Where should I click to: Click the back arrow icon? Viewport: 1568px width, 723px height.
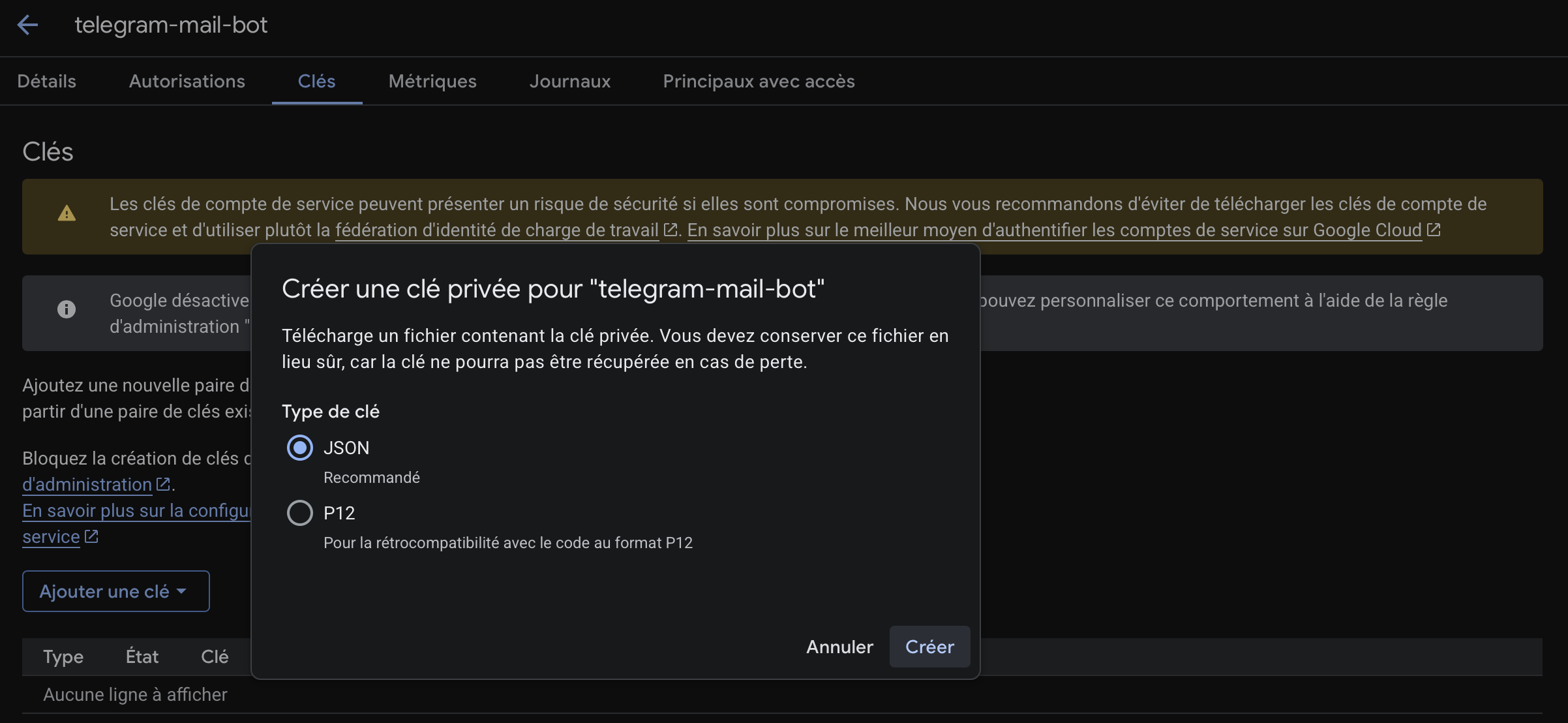pyautogui.click(x=27, y=25)
